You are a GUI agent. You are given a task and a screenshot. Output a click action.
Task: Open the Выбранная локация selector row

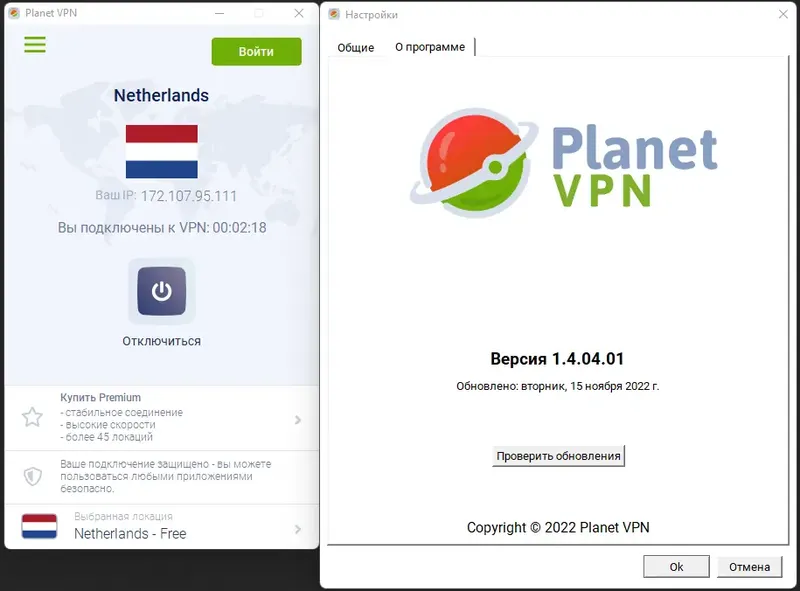[162, 527]
